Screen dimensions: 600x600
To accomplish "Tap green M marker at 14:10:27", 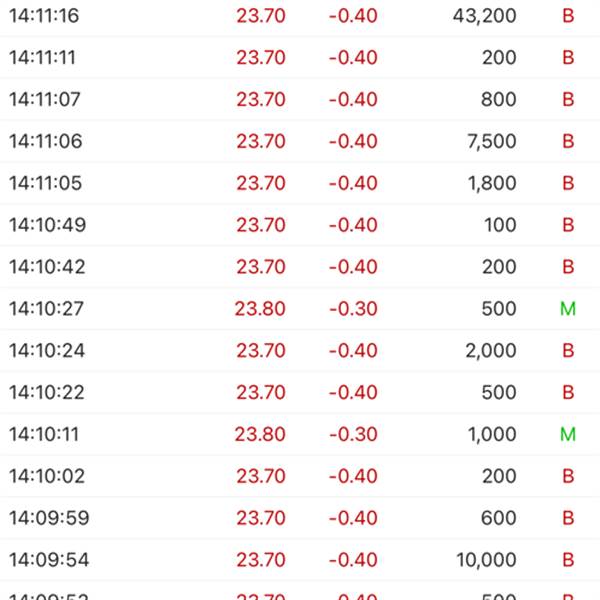I will coord(568,308).
